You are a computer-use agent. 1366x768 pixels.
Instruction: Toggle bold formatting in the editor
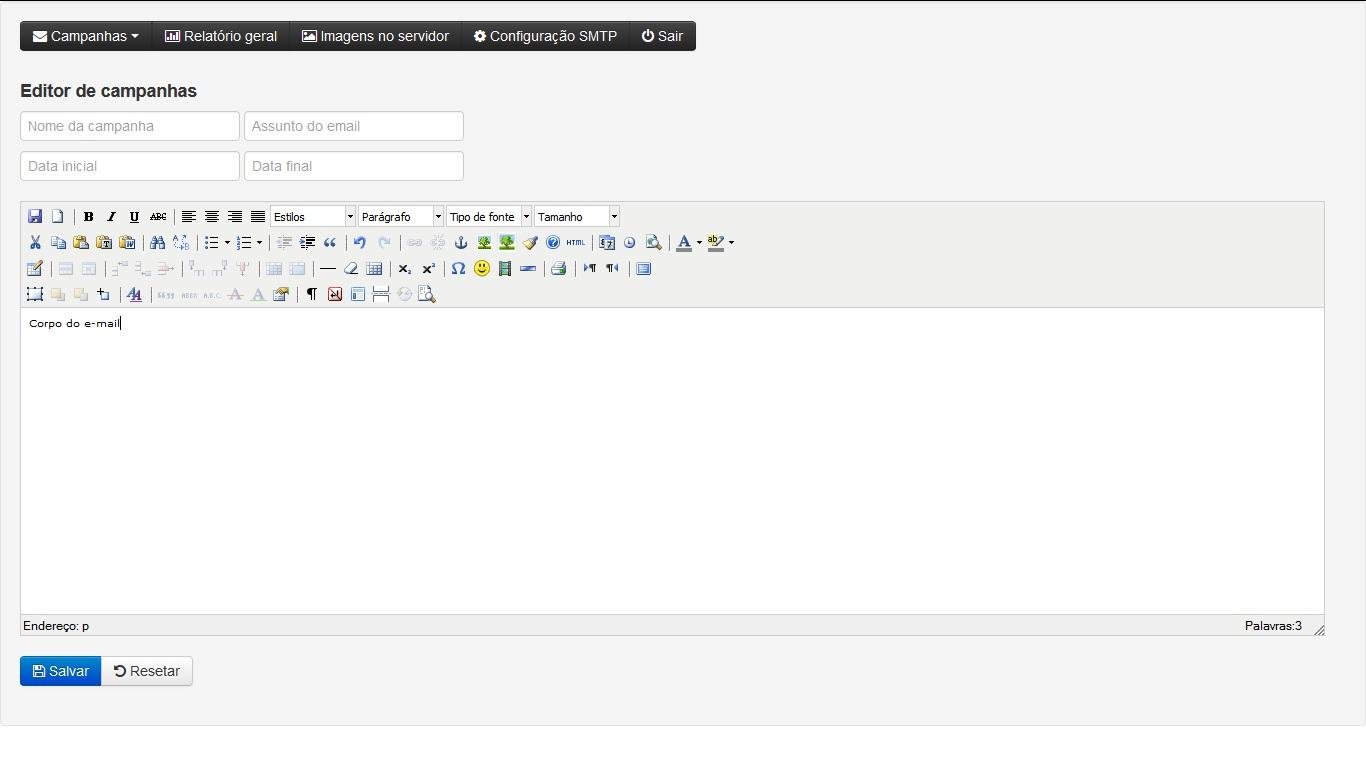click(x=88, y=216)
